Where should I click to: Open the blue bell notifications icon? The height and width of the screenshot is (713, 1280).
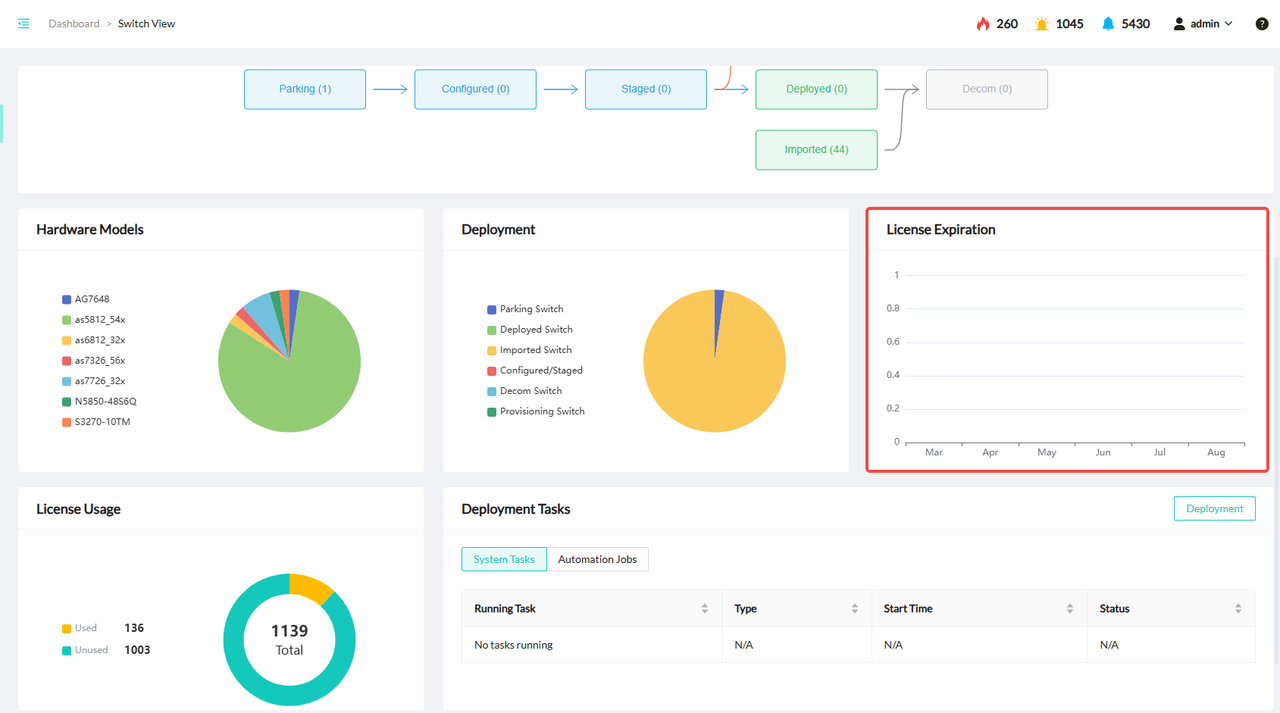pos(1108,24)
